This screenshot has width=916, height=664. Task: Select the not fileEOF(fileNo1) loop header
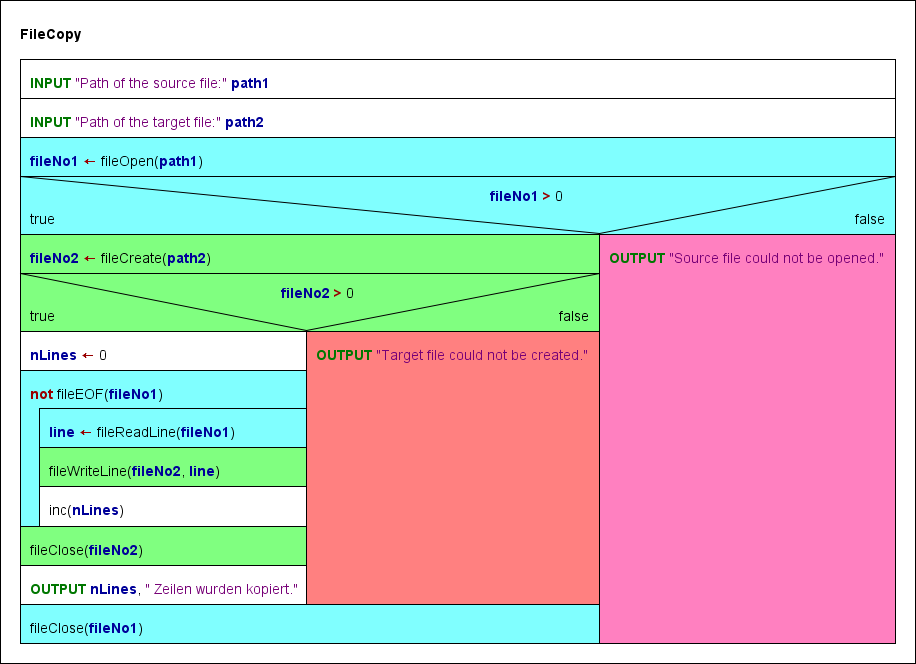[x=163, y=390]
